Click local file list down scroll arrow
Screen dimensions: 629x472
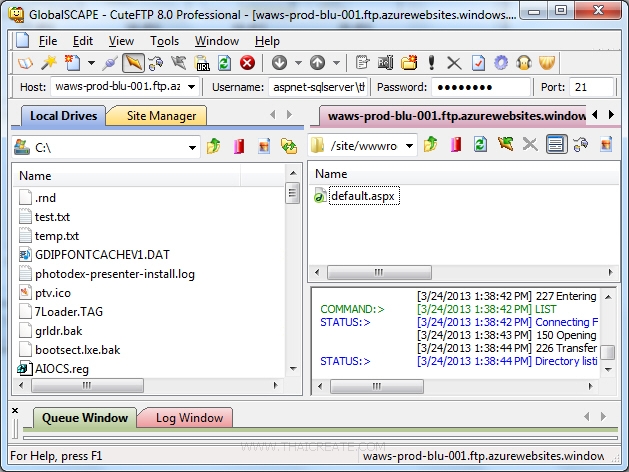tap(293, 369)
